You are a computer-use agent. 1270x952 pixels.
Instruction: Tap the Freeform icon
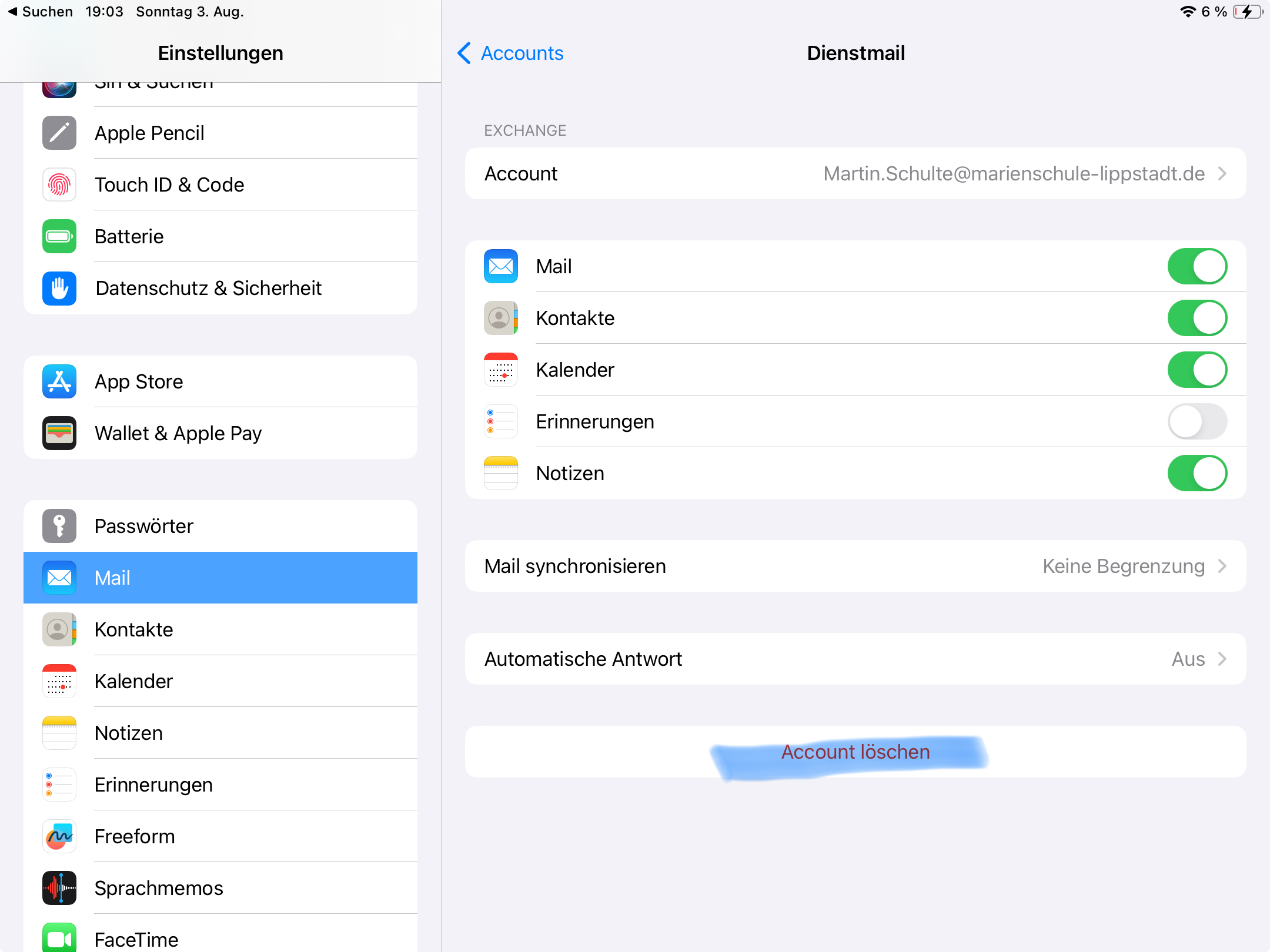(59, 836)
